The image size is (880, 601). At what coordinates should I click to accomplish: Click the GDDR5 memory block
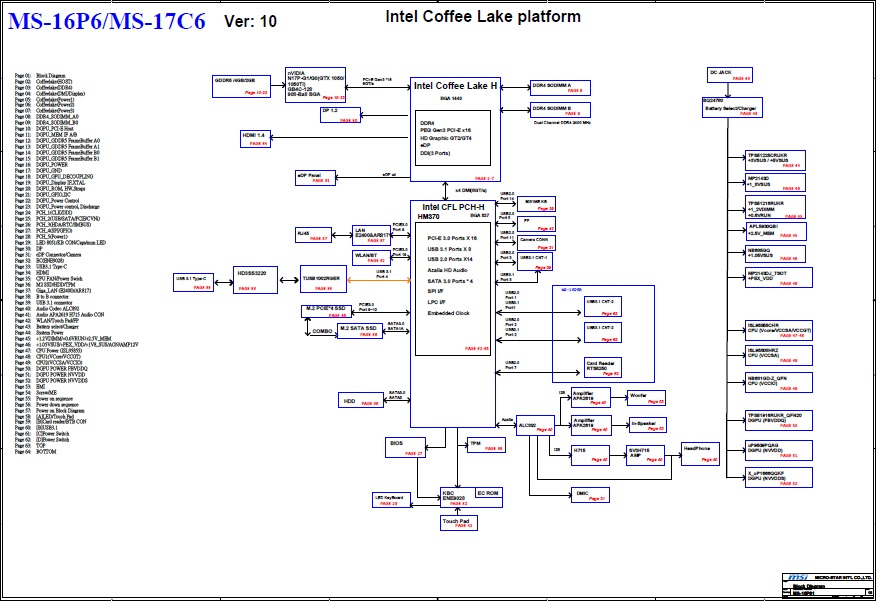[241, 85]
